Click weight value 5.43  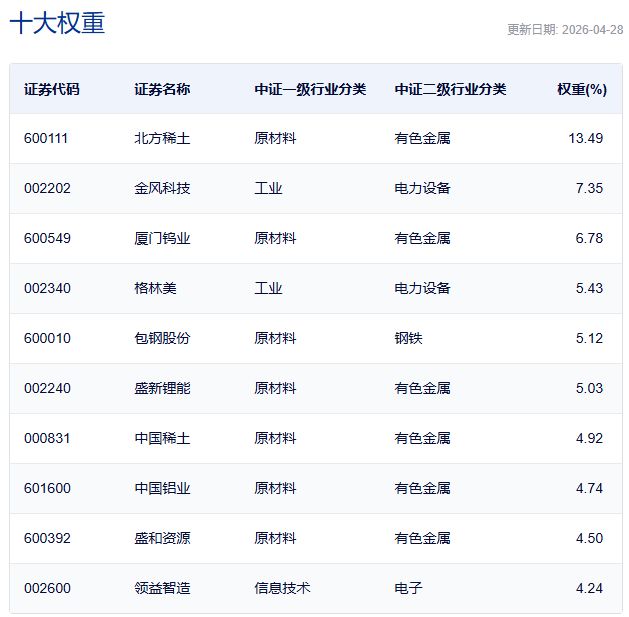coord(589,288)
